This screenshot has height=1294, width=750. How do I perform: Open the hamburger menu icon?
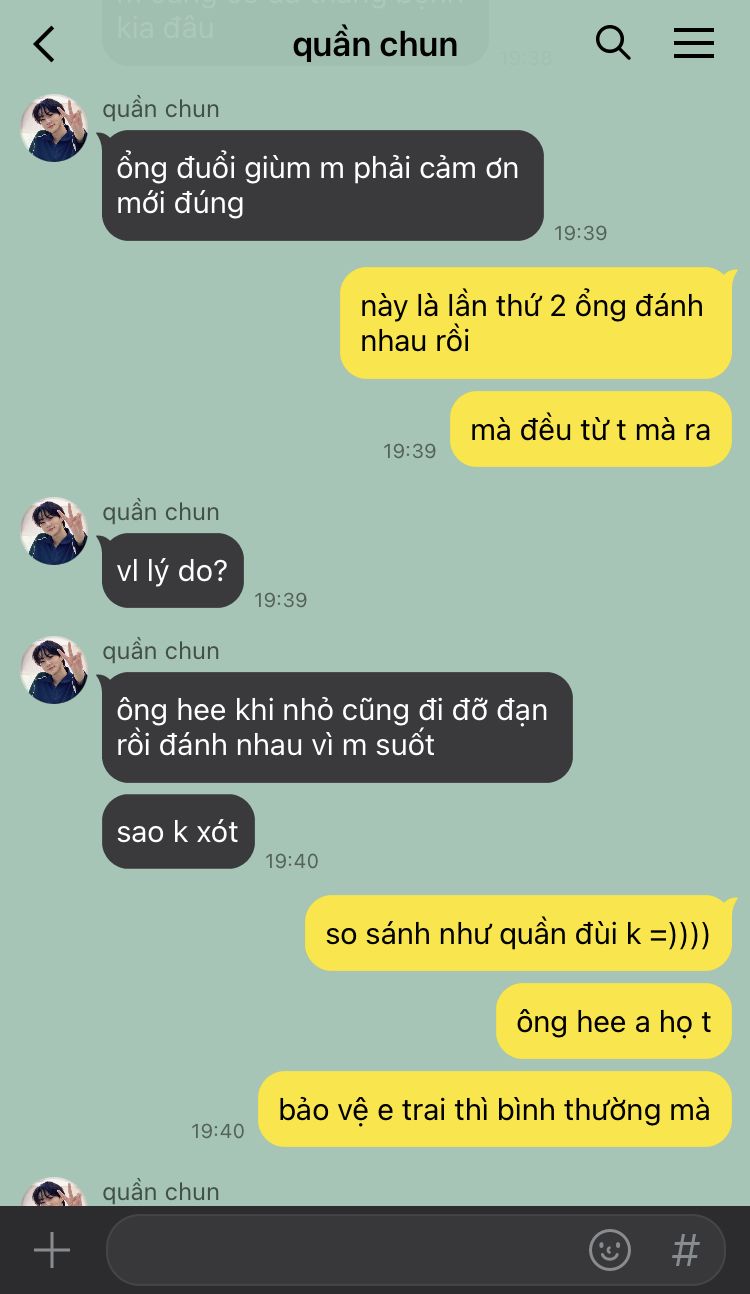click(x=693, y=43)
